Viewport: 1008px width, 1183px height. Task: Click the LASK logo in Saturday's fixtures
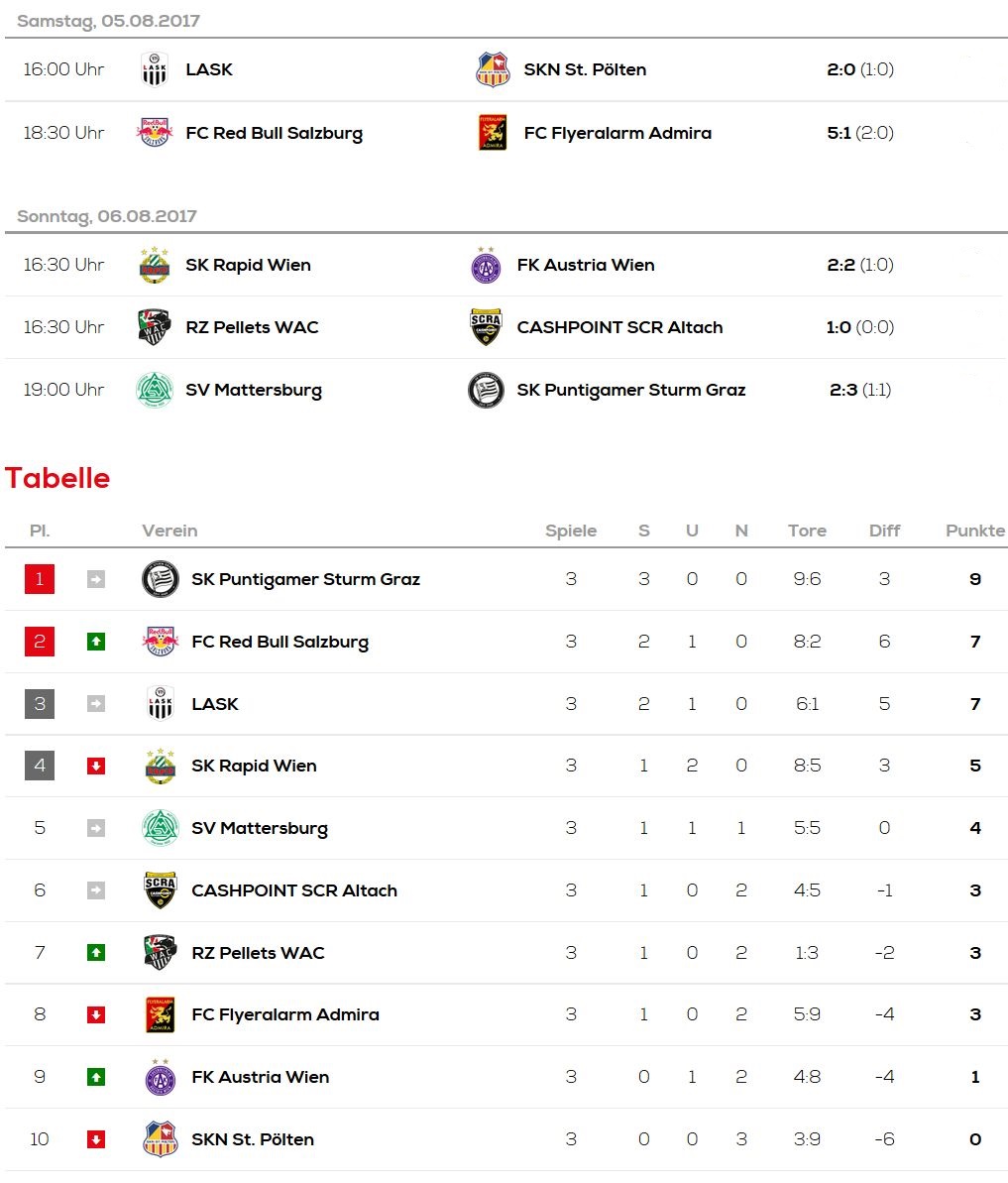click(x=155, y=69)
